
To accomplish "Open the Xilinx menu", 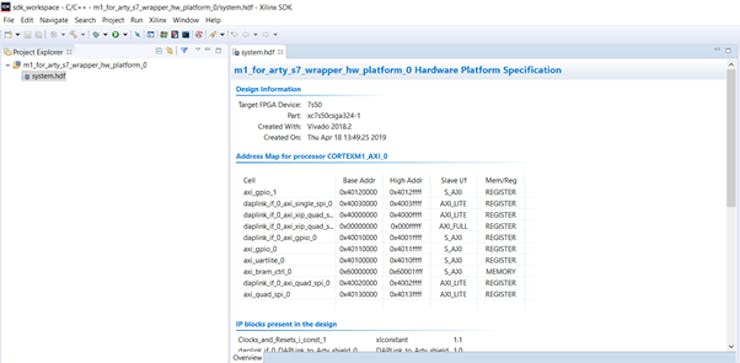I will coord(158,20).
